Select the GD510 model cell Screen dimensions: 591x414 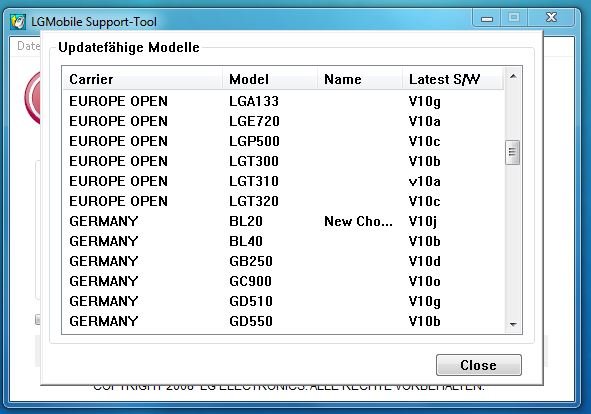pyautogui.click(x=251, y=301)
